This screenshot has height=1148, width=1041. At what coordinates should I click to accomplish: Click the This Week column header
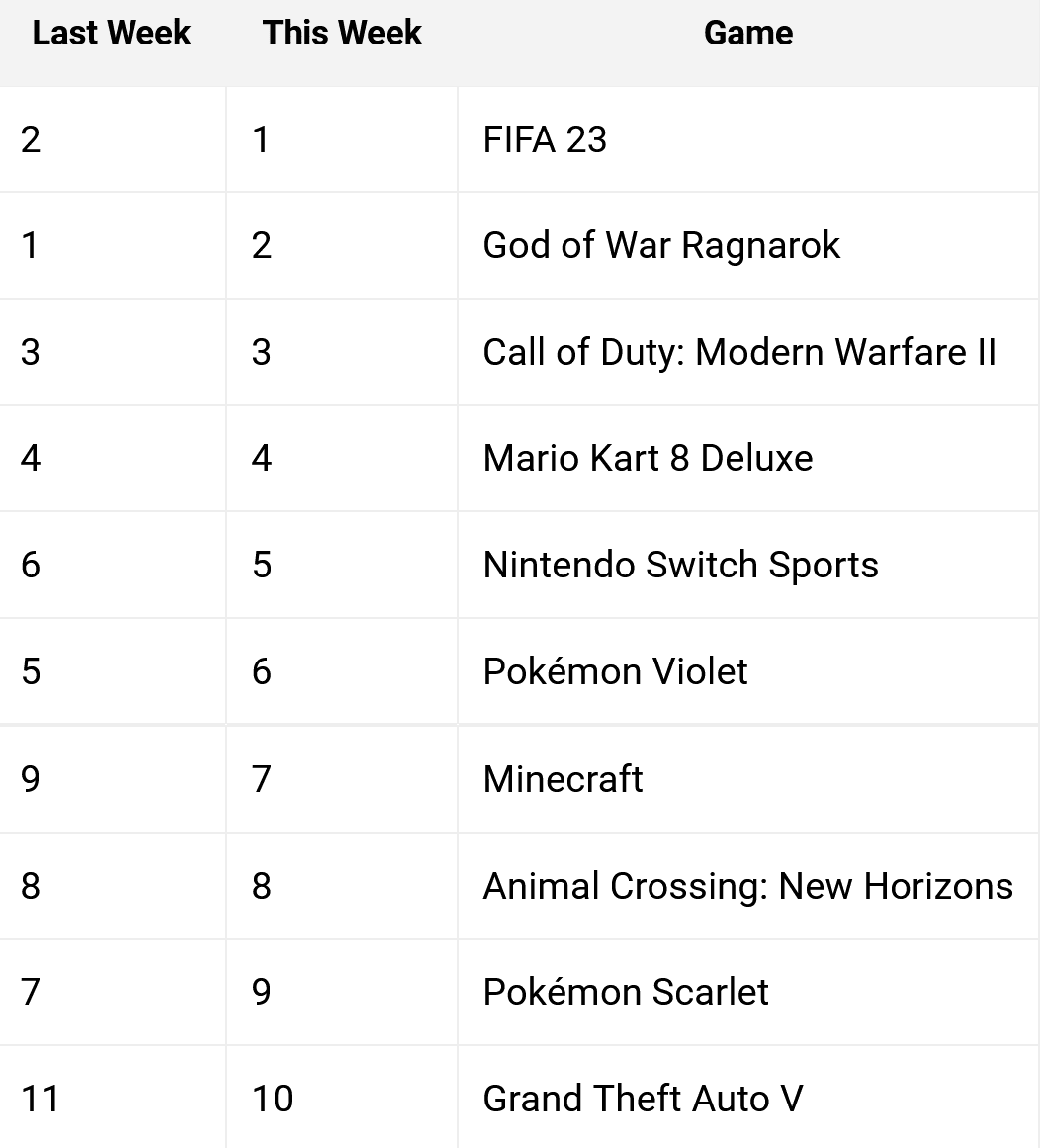click(342, 34)
